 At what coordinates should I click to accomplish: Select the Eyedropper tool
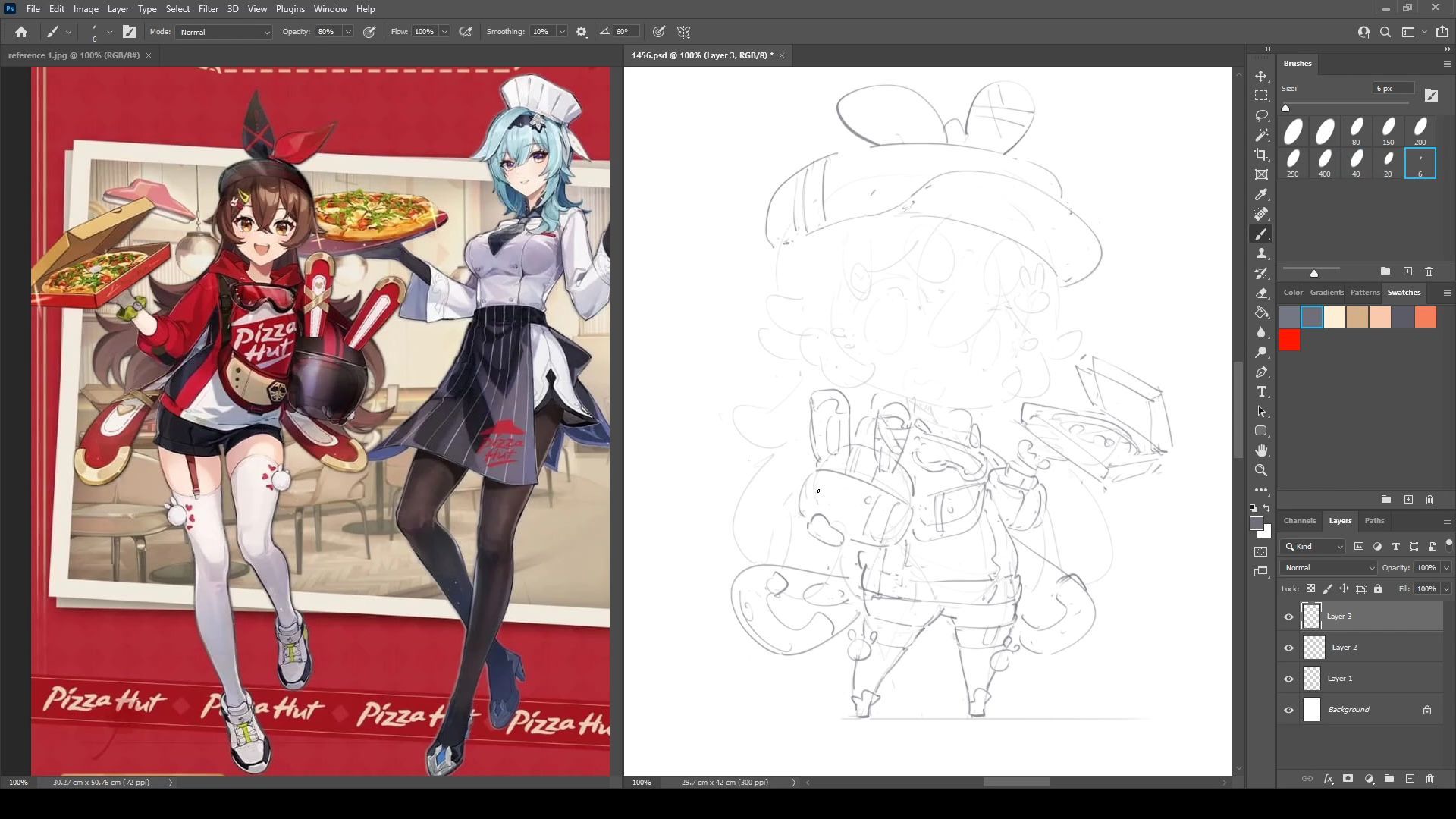pyautogui.click(x=1261, y=195)
